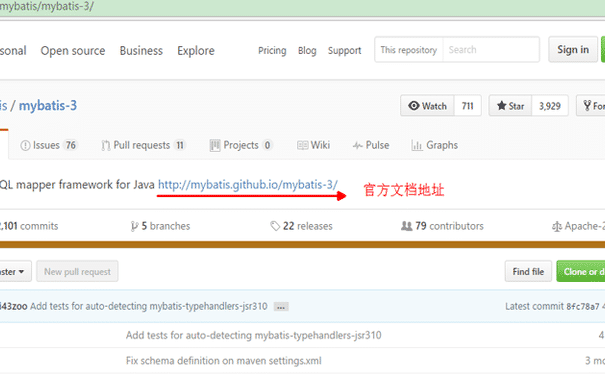View the commits history link
The width and height of the screenshot is (605, 375).
(x=29, y=226)
